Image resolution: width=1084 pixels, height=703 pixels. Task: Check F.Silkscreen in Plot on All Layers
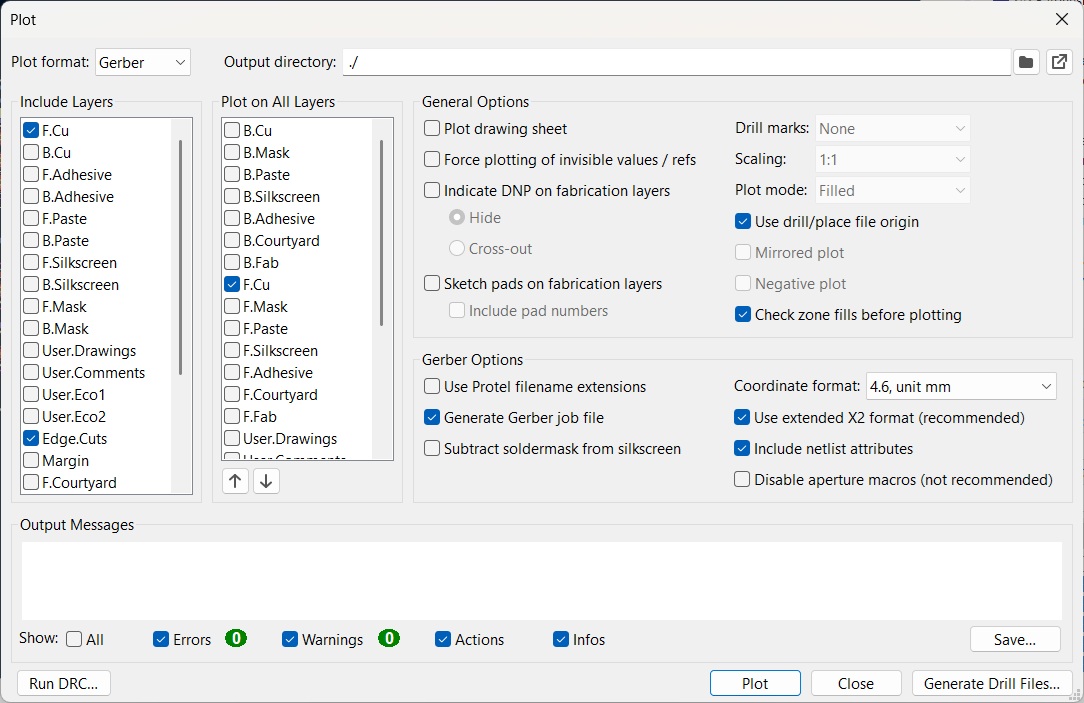coord(232,351)
